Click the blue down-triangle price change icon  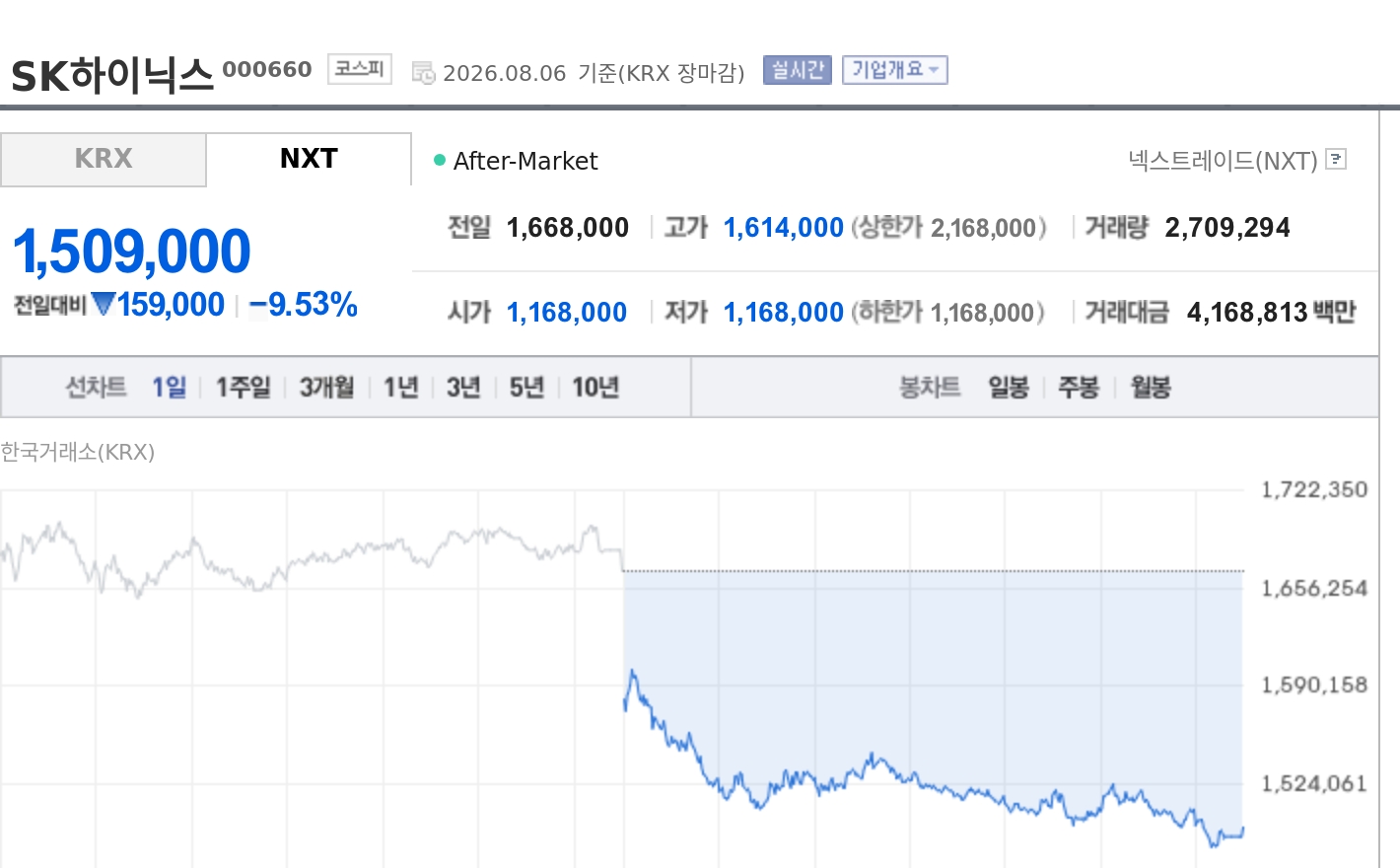(104, 304)
